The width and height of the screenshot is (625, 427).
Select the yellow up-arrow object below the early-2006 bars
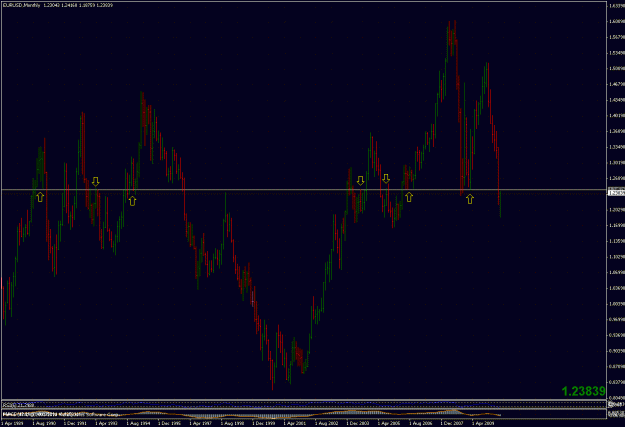[x=409, y=197]
